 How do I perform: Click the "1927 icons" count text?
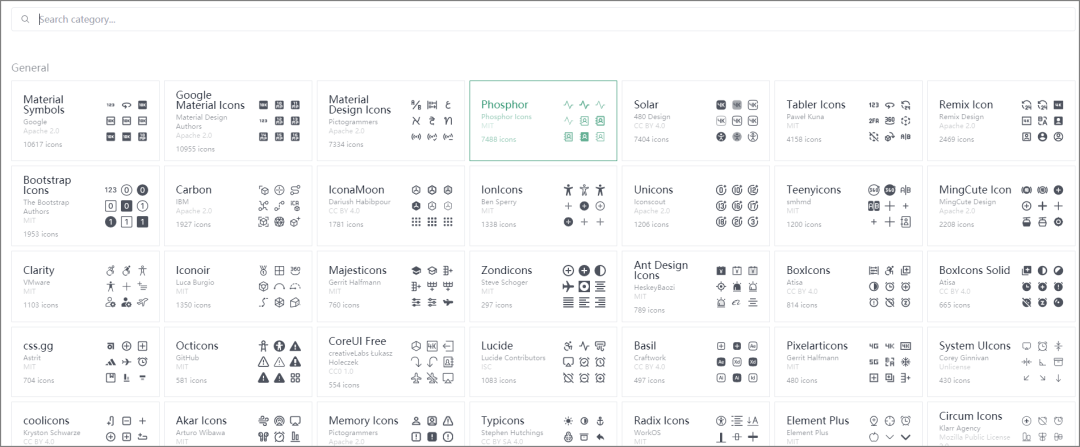pyautogui.click(x=193, y=225)
